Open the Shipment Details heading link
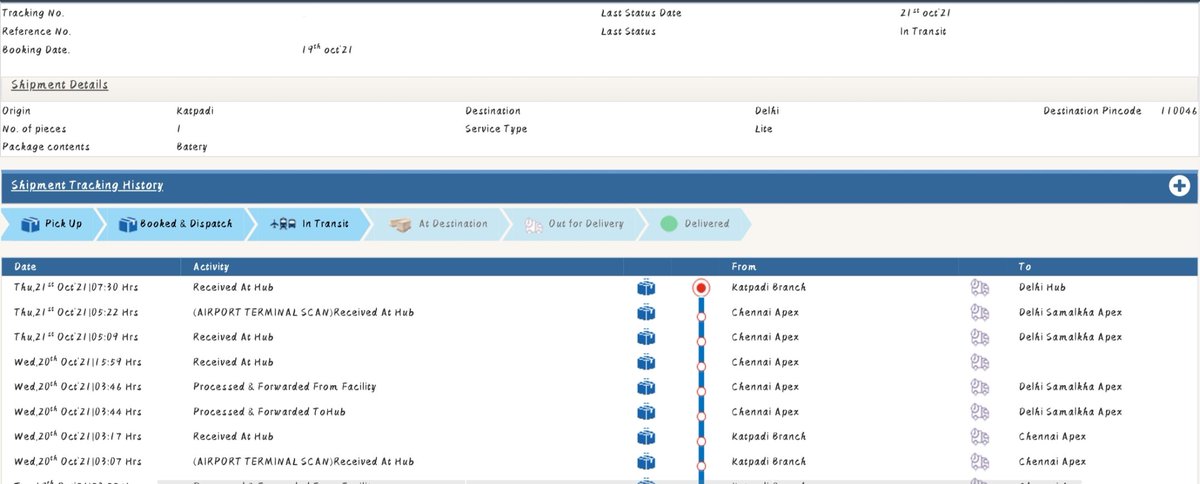This screenshot has width=1200, height=484. coord(60,85)
